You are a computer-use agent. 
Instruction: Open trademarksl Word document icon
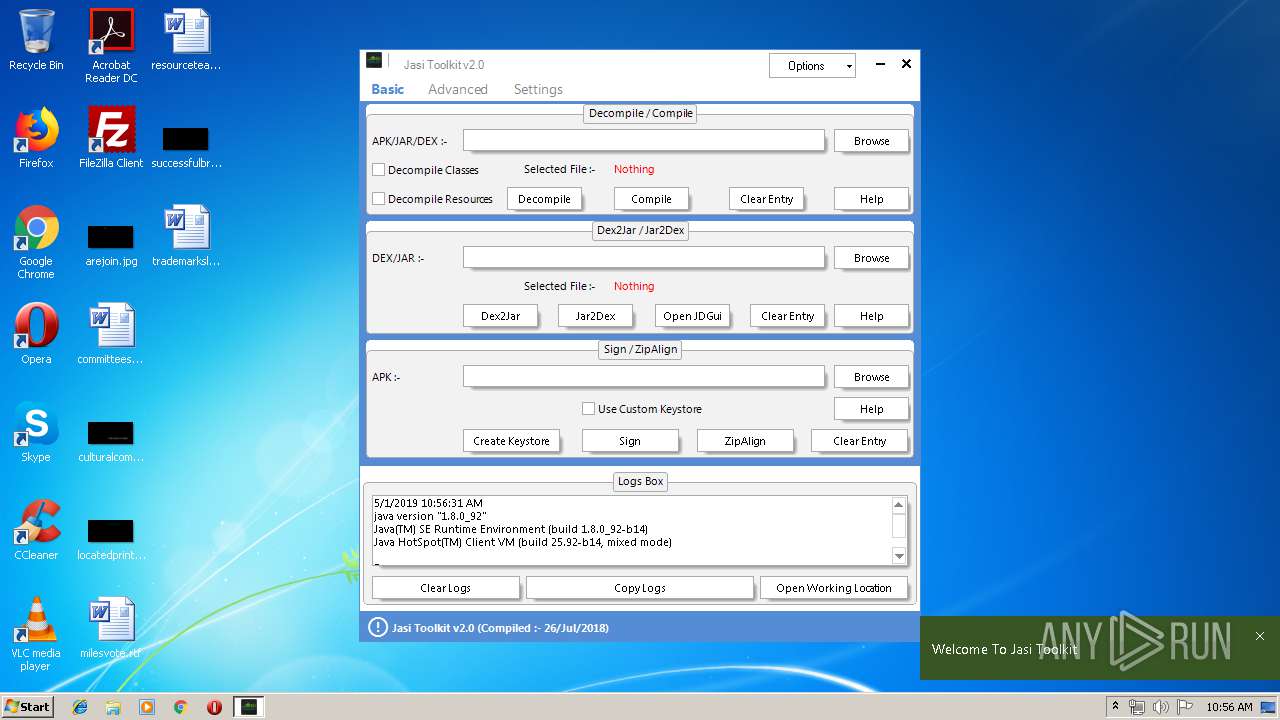coord(186,236)
